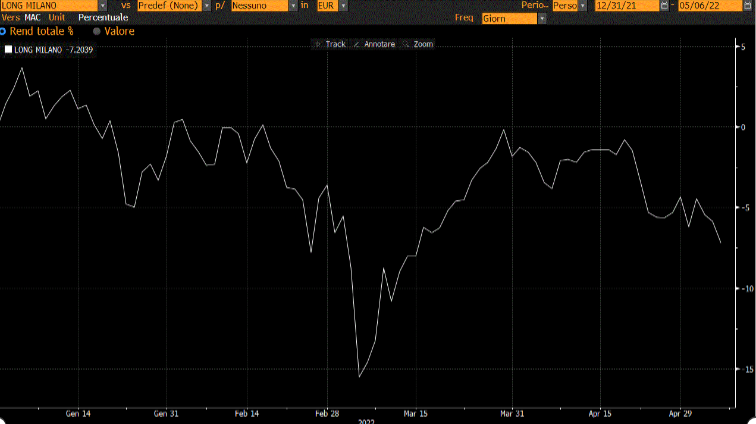Activate the Track crosshair tool
The image size is (756, 424).
pyautogui.click(x=329, y=44)
